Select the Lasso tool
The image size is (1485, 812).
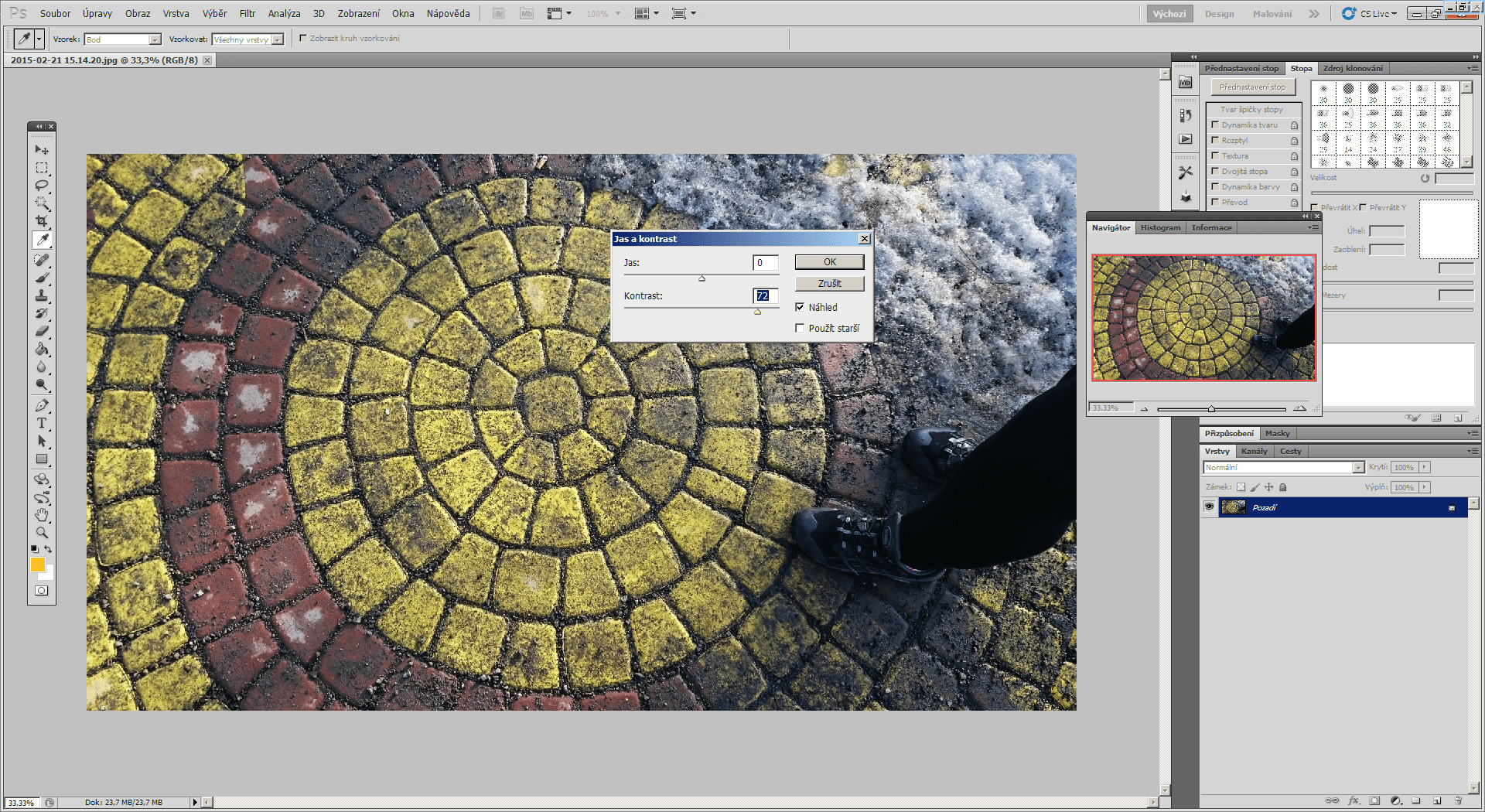pyautogui.click(x=42, y=186)
